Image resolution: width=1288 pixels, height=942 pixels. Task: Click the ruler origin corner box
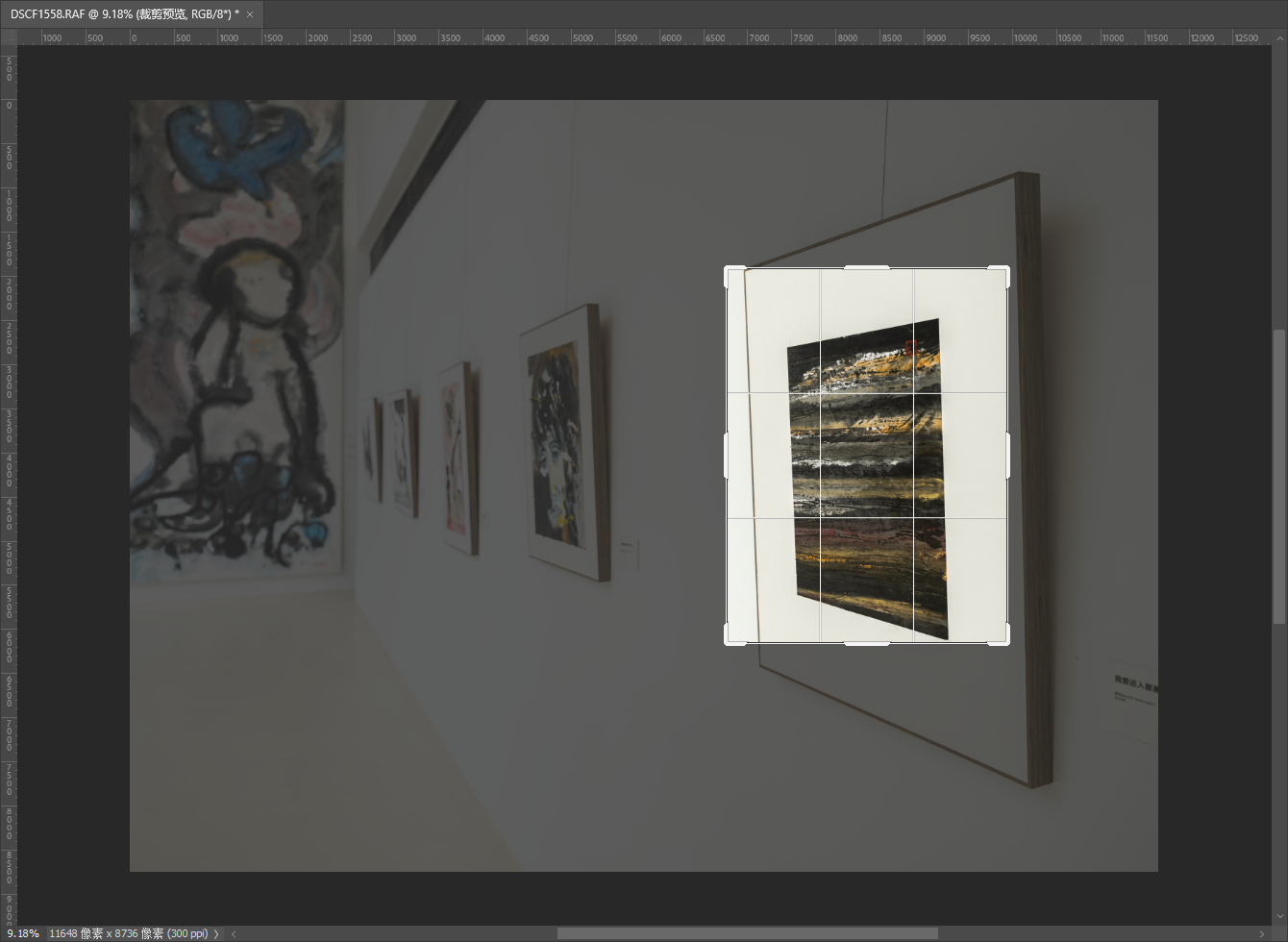click(9, 37)
